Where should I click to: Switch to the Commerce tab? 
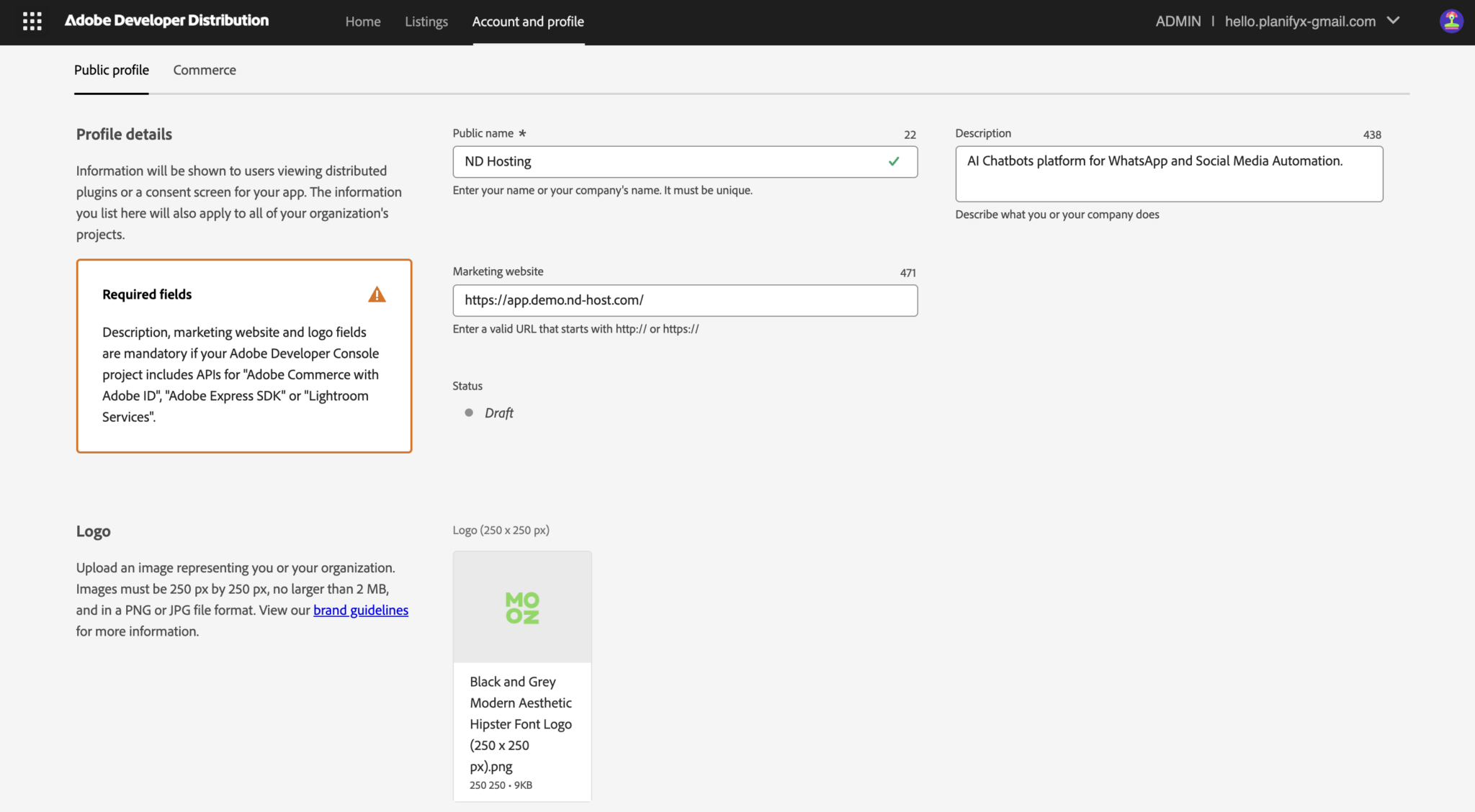tap(205, 70)
